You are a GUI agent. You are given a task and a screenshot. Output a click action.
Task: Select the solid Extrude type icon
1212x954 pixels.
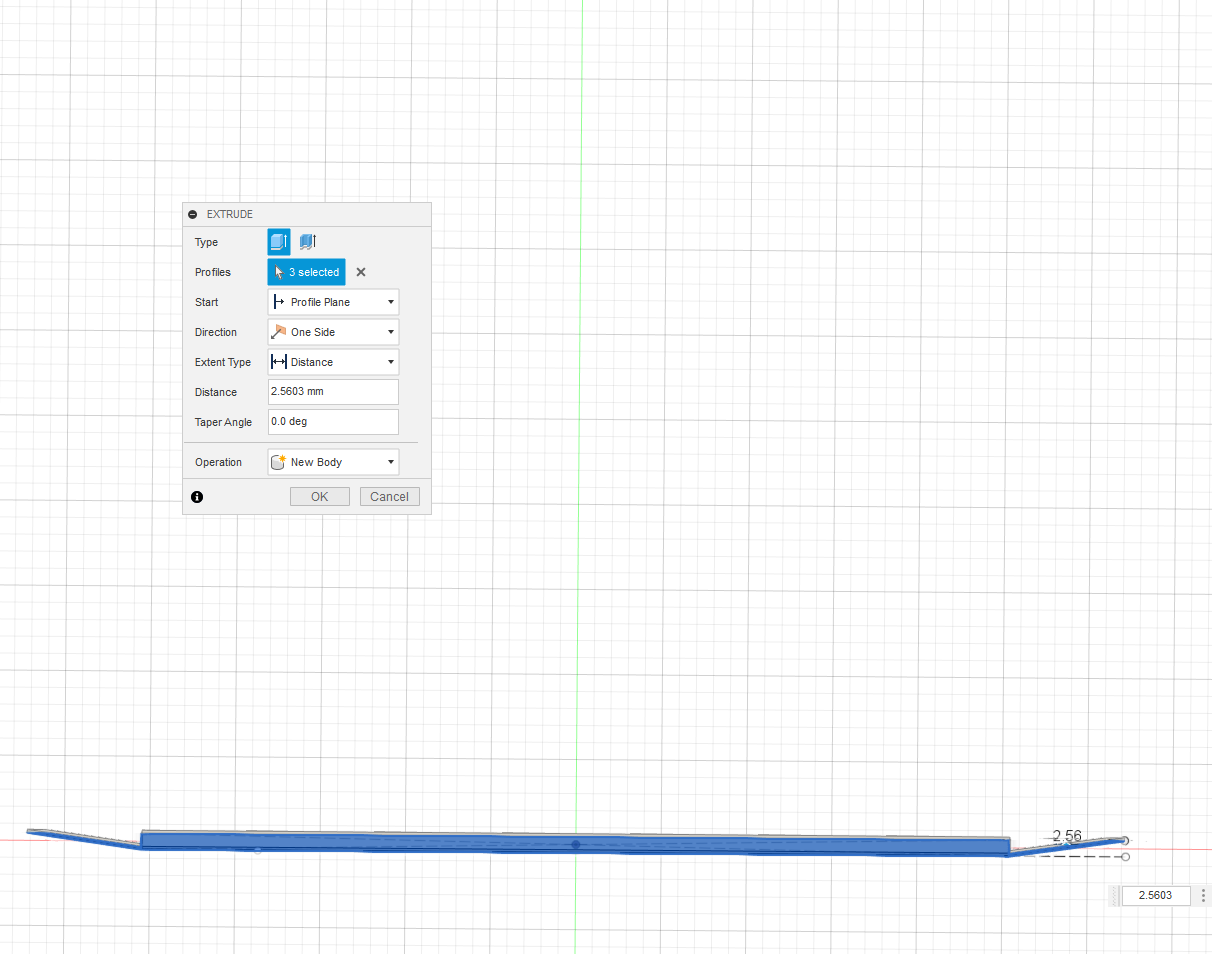click(279, 241)
